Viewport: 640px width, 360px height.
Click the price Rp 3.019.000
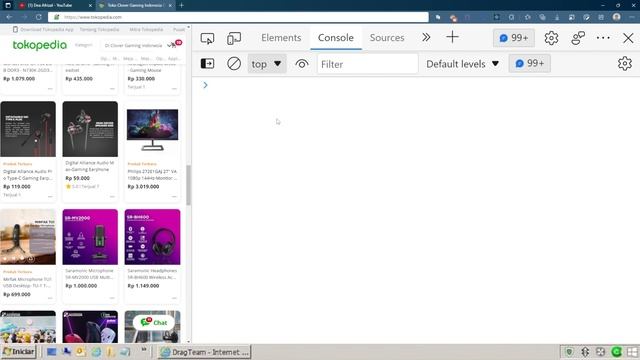tap(143, 187)
